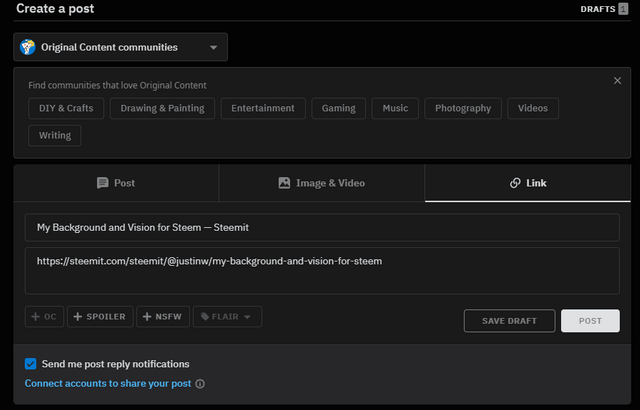This screenshot has height=410, width=640.
Task: Switch to the Post tab
Action: coord(116,183)
